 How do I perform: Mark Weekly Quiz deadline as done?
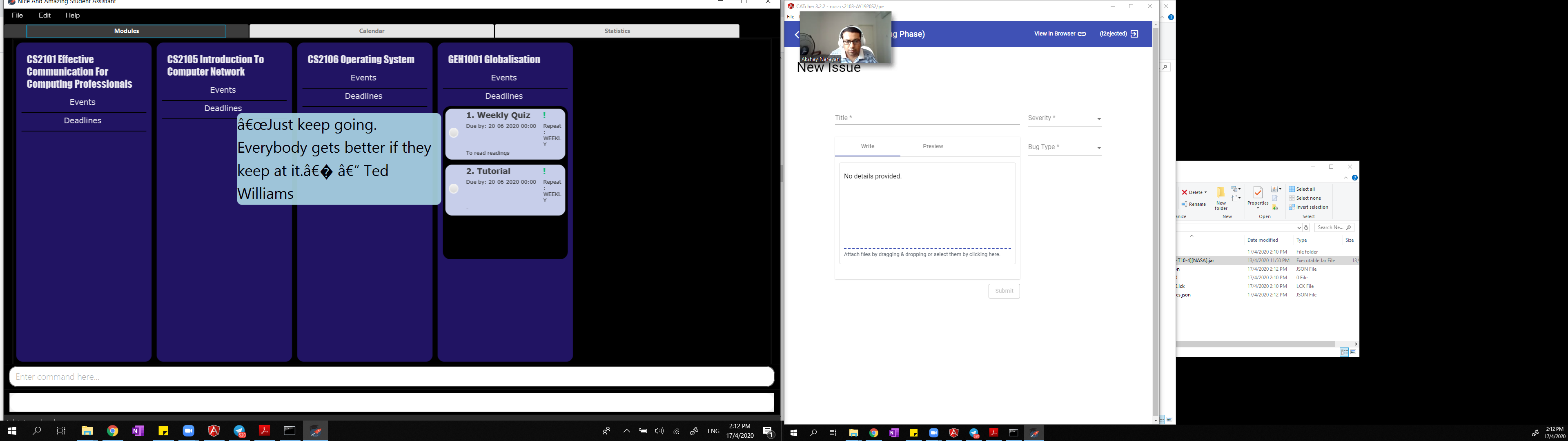point(454,133)
